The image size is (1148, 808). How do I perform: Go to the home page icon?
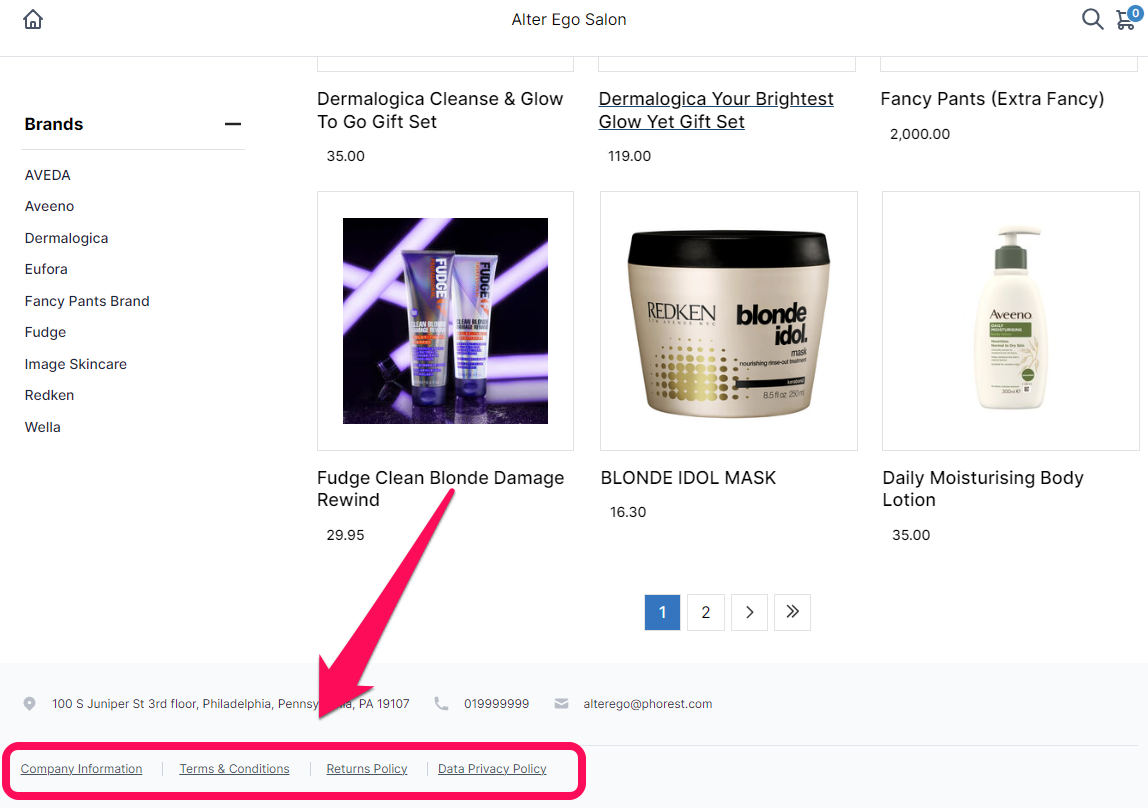pos(33,19)
